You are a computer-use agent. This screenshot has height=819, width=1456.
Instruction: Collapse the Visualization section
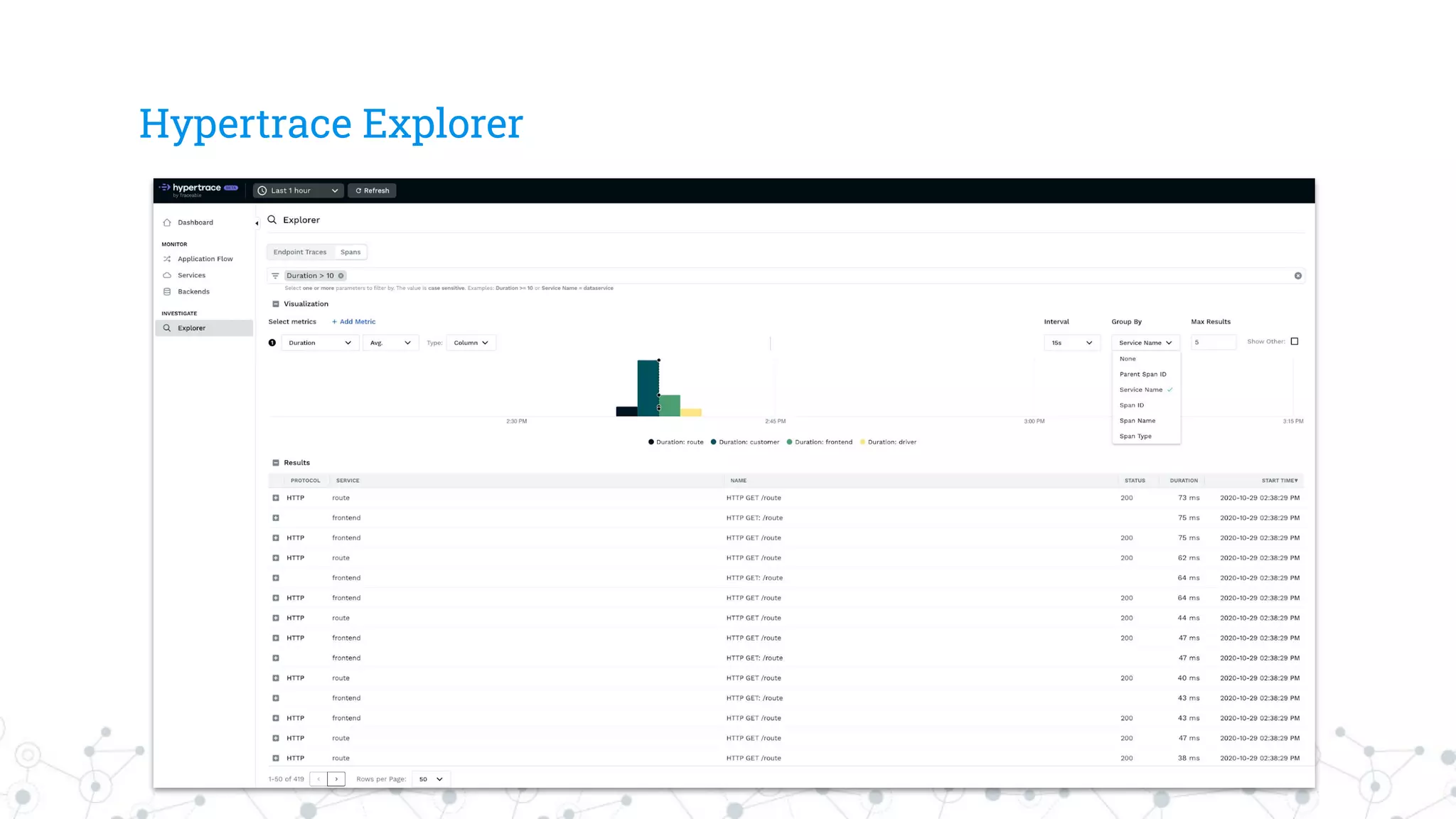pyautogui.click(x=276, y=304)
